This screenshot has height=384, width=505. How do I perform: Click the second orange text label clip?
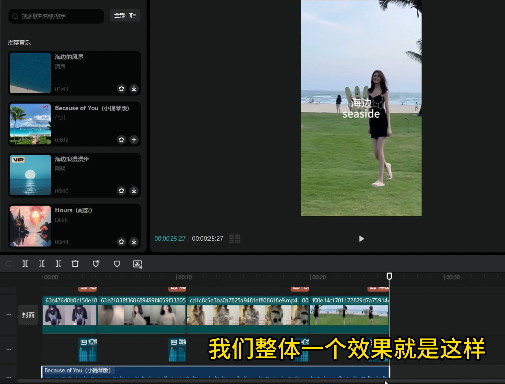point(177,288)
